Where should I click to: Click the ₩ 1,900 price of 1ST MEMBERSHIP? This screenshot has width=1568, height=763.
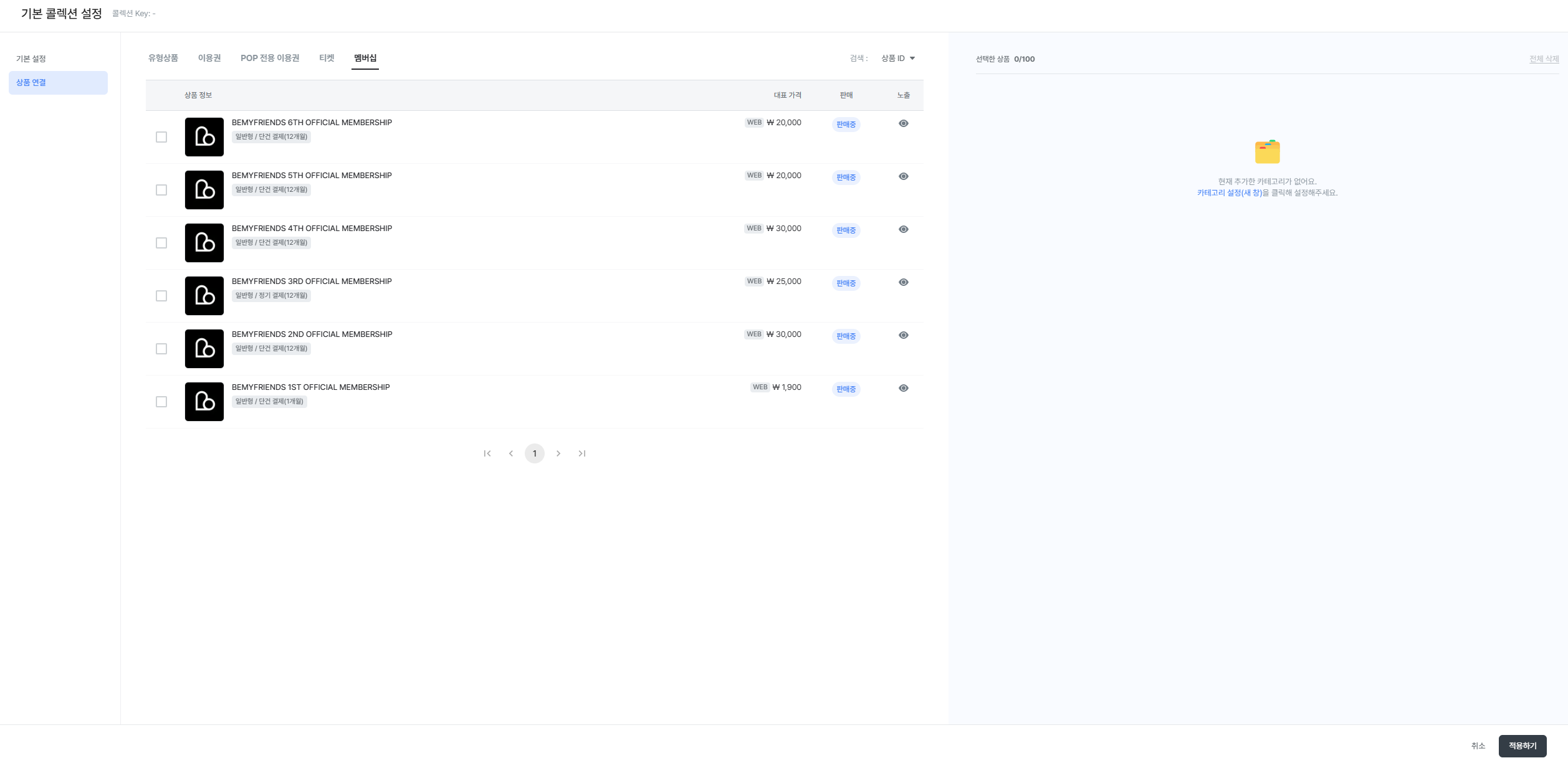pyautogui.click(x=787, y=387)
